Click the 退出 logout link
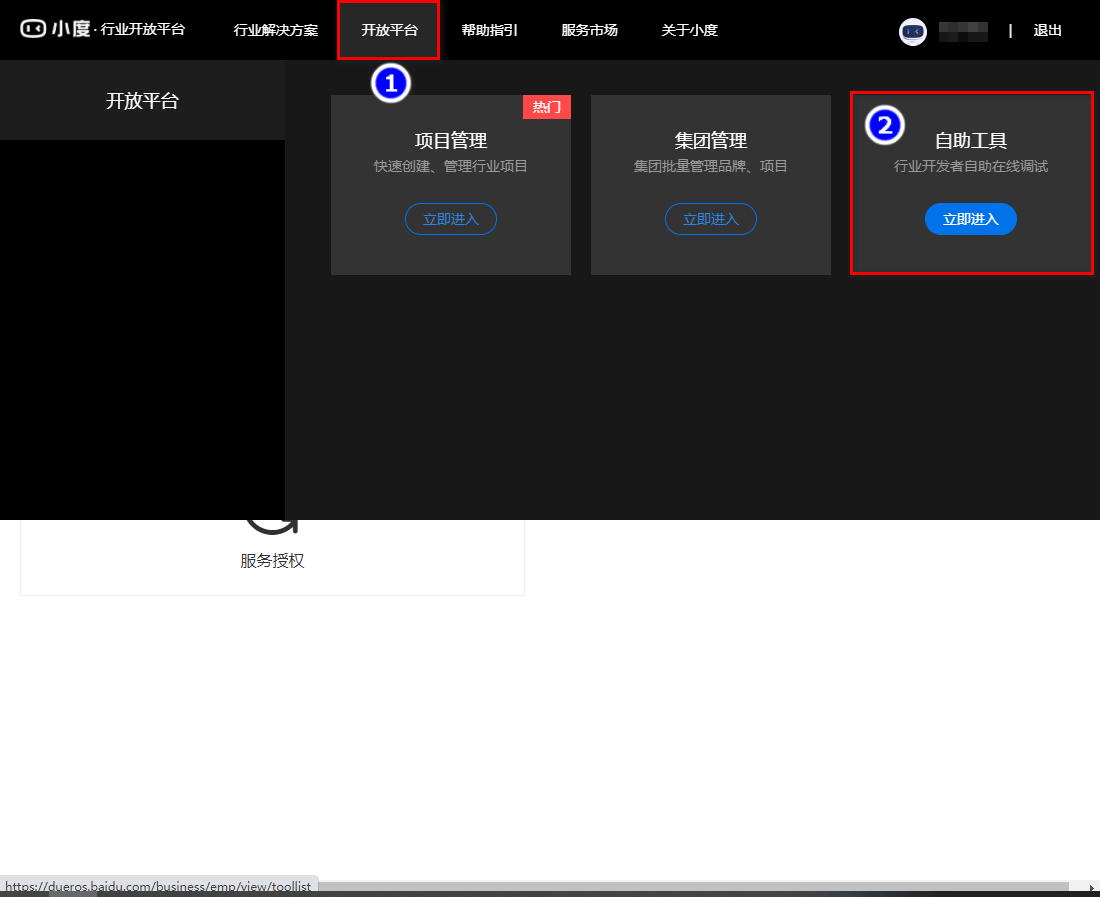The image size is (1100, 897). [1047, 31]
